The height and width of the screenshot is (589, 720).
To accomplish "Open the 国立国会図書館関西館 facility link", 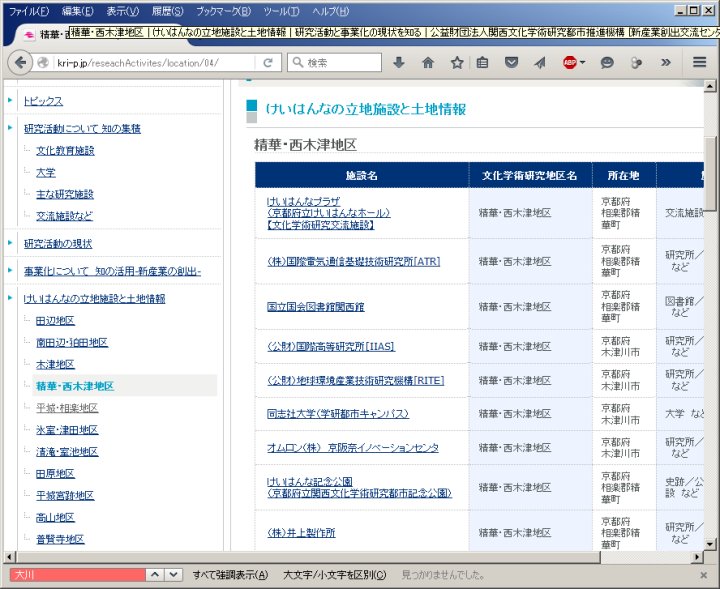I will coord(315,307).
